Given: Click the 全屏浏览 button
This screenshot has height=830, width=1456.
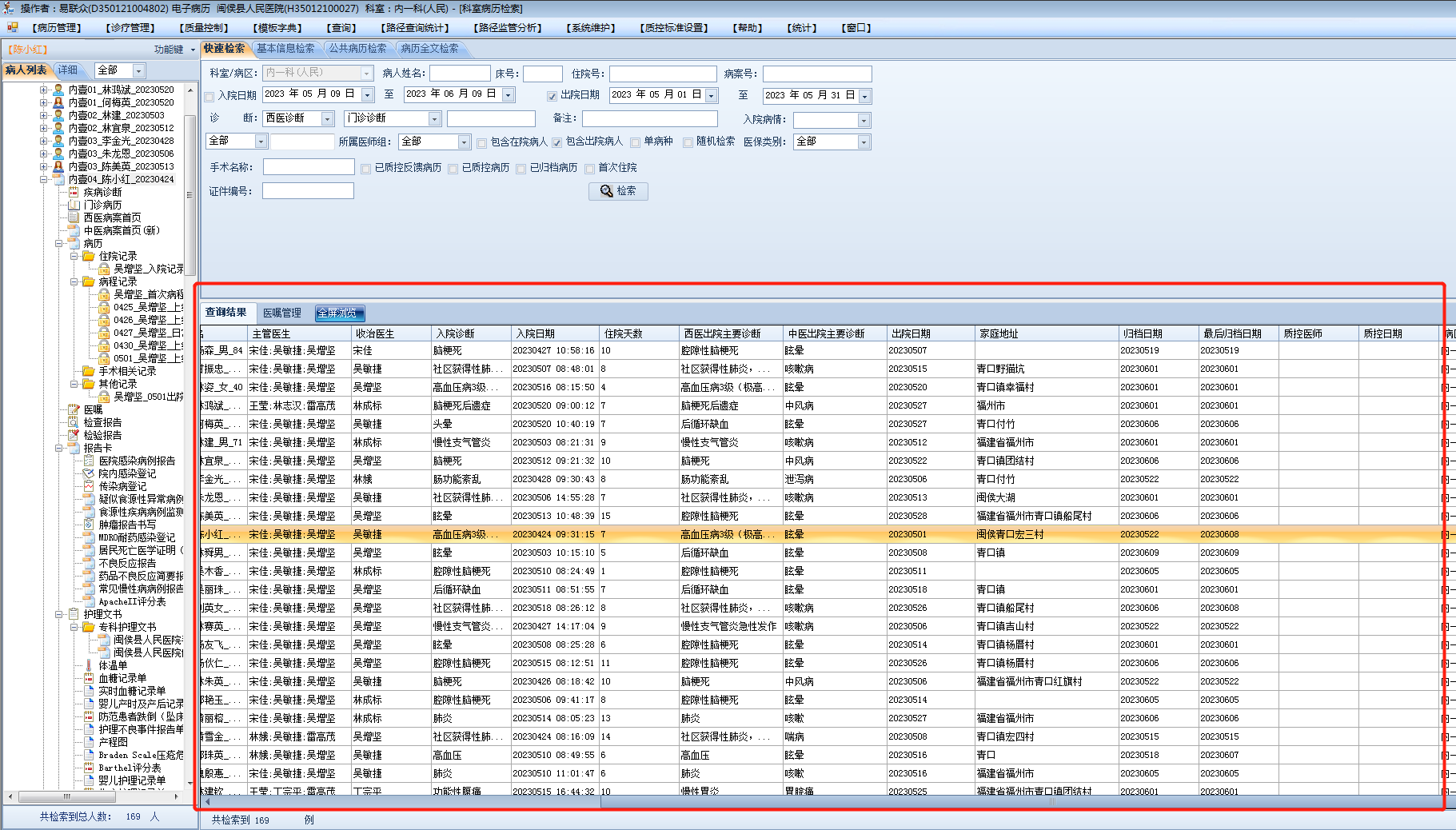Looking at the screenshot, I should tap(339, 313).
